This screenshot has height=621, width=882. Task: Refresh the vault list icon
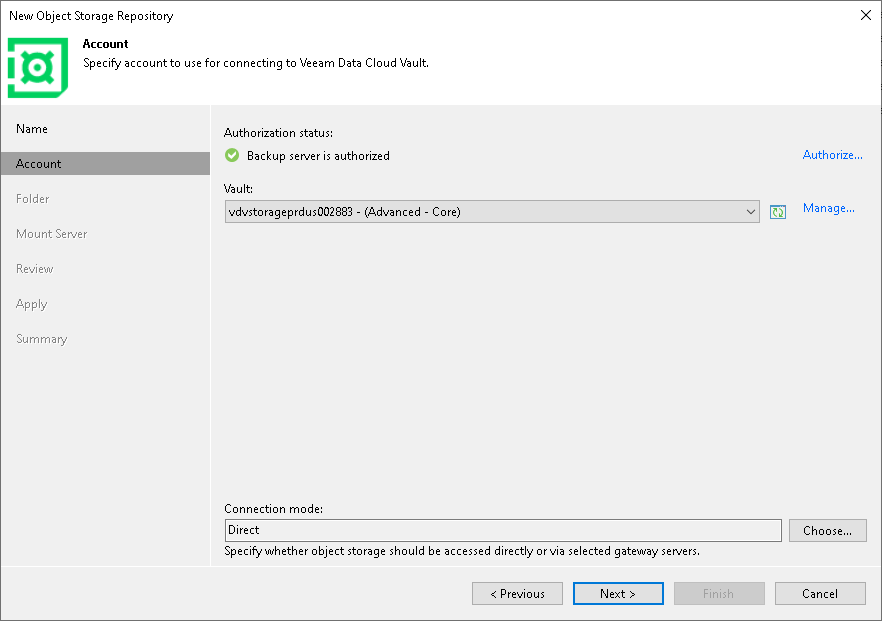click(x=777, y=212)
